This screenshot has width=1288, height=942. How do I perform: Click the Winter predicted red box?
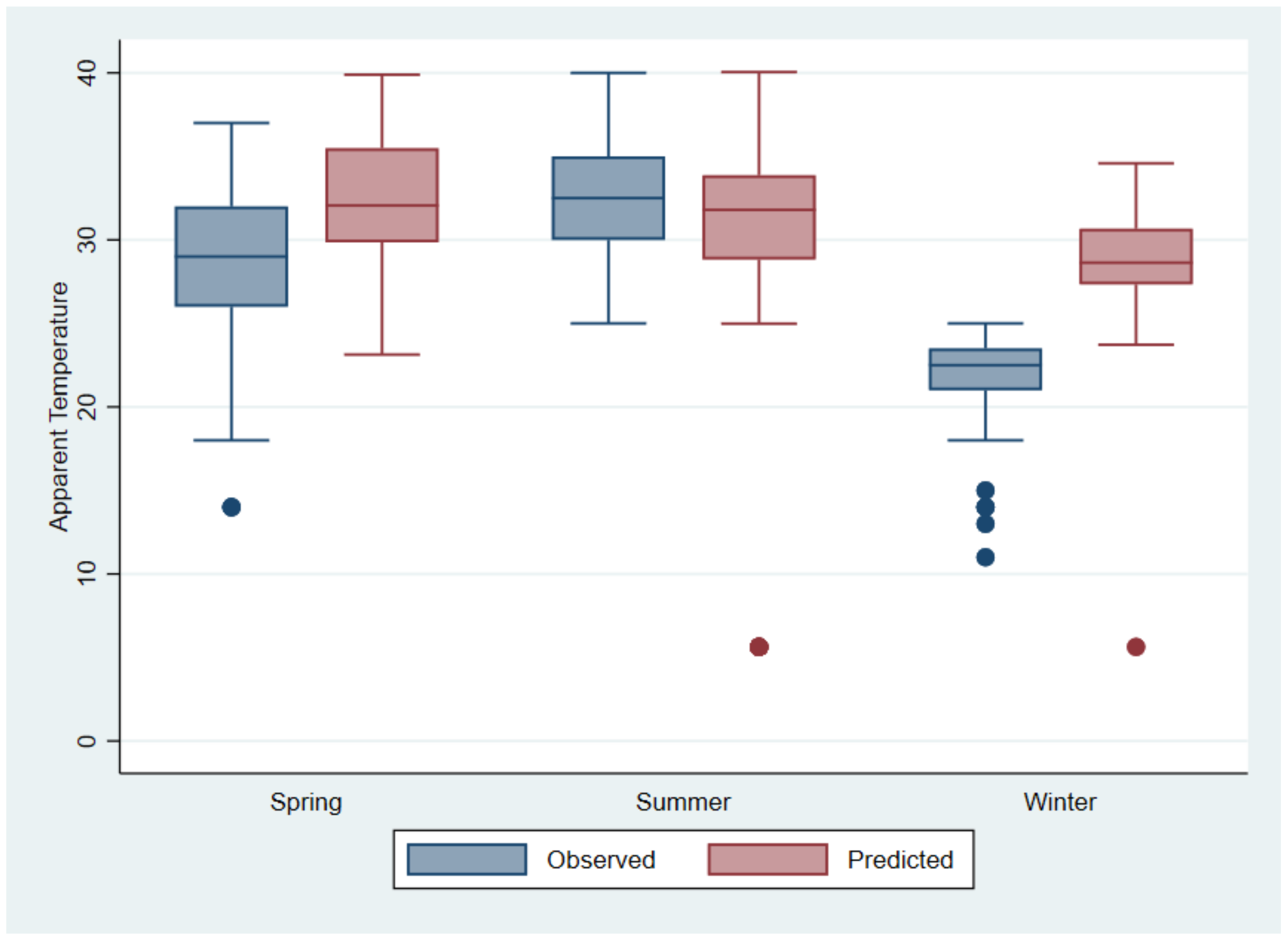tap(1136, 257)
